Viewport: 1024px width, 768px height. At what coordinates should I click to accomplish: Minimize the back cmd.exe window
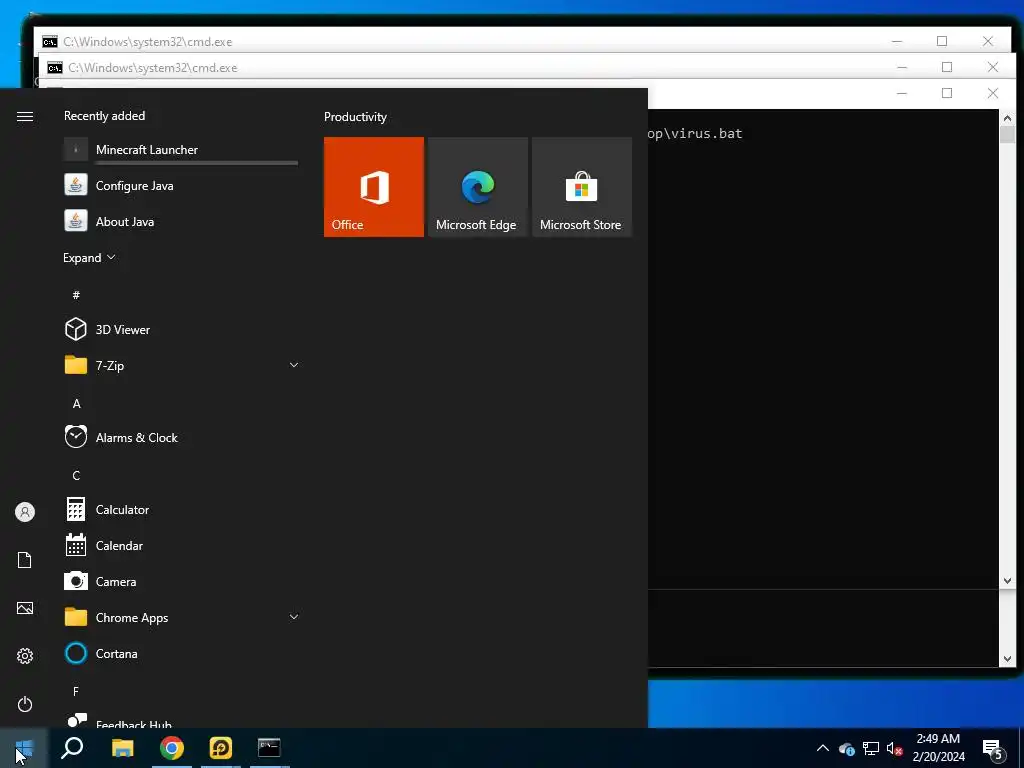pyautogui.click(x=897, y=41)
